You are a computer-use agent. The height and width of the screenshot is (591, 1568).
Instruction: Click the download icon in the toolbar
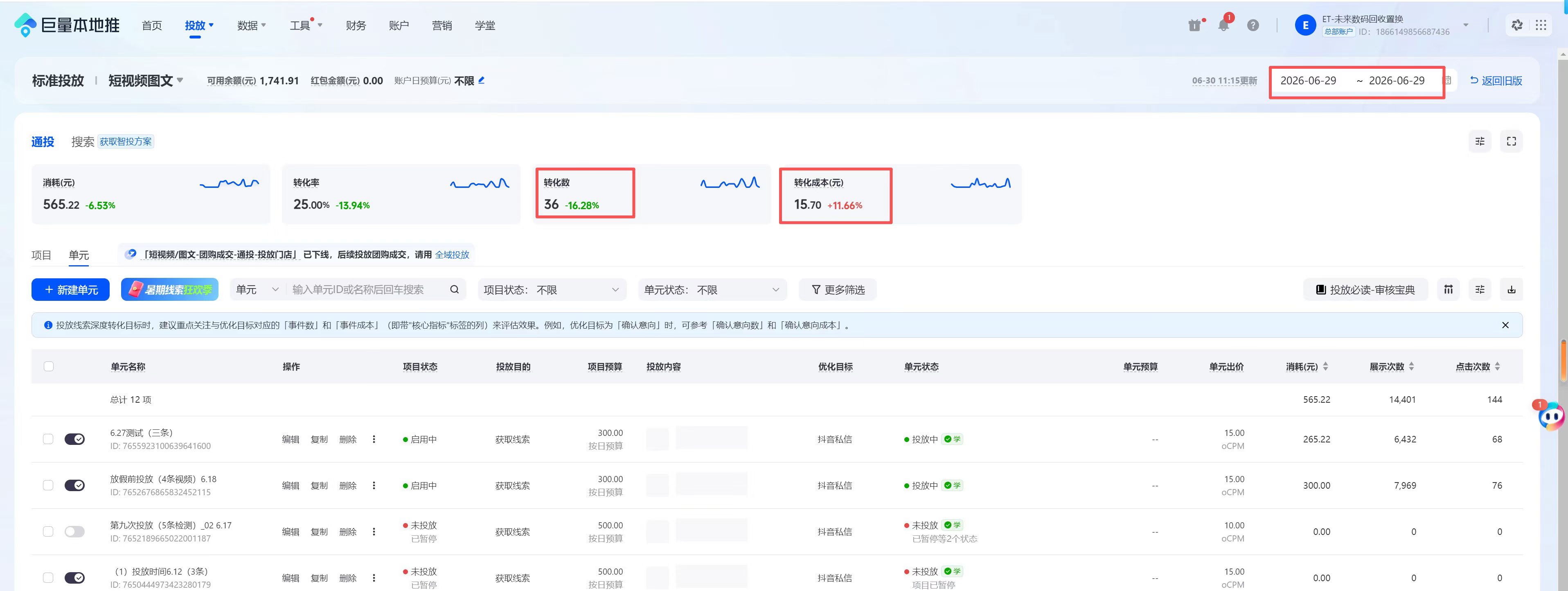[x=1511, y=290]
